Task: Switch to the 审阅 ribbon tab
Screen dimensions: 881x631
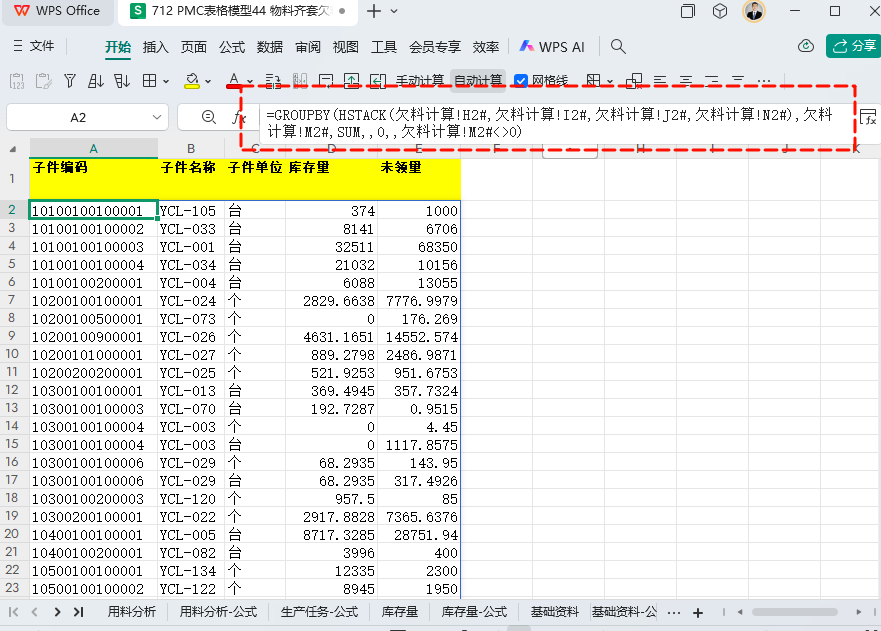Action: click(308, 47)
